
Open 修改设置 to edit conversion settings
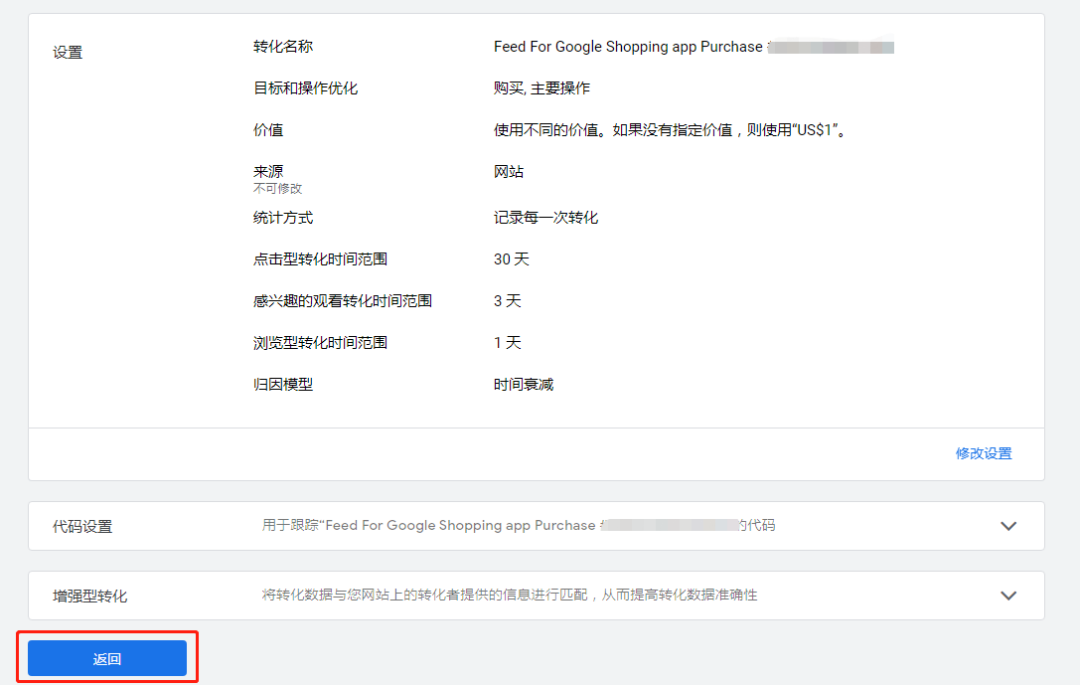click(983, 453)
